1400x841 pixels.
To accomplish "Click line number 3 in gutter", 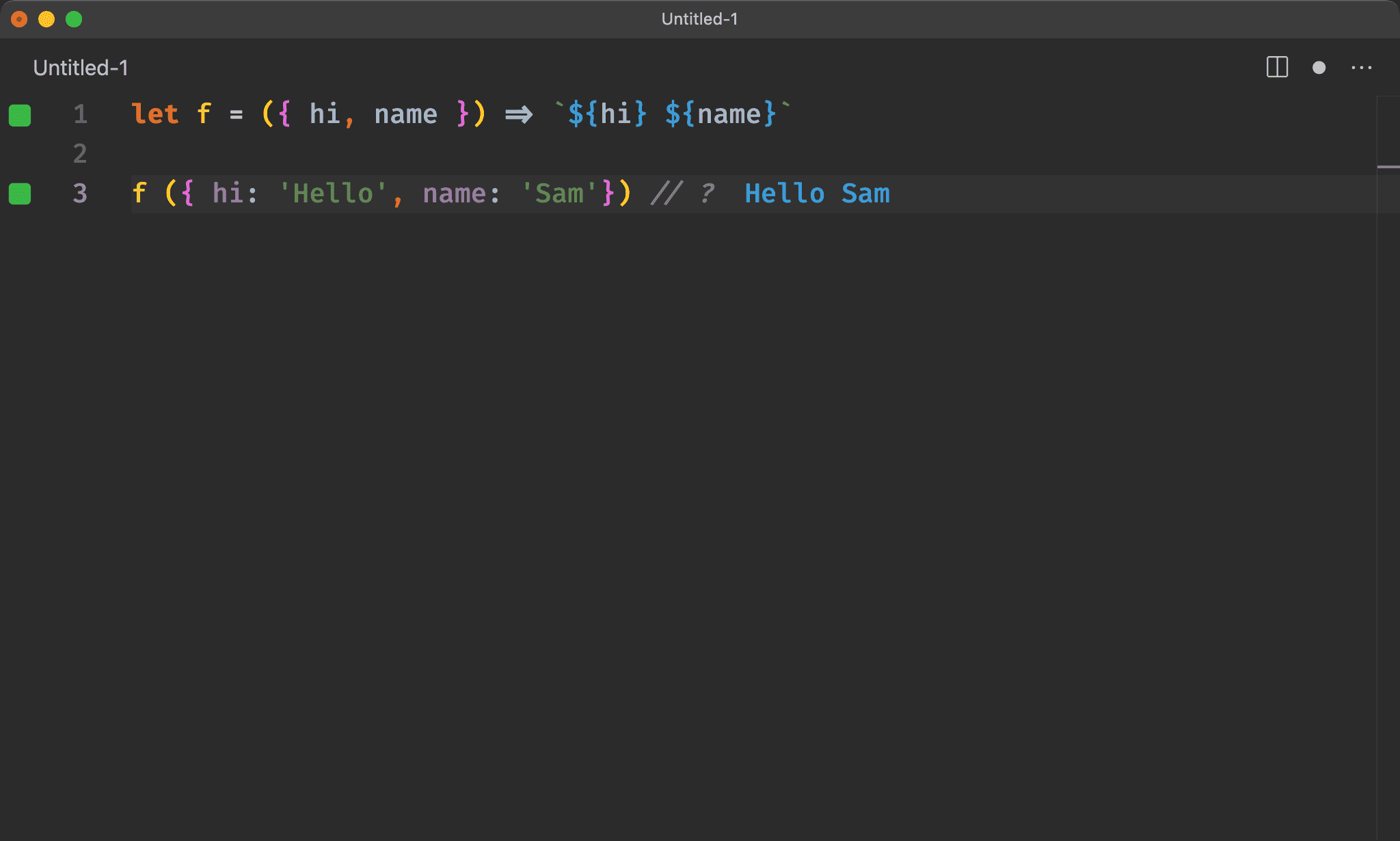I will click(80, 193).
